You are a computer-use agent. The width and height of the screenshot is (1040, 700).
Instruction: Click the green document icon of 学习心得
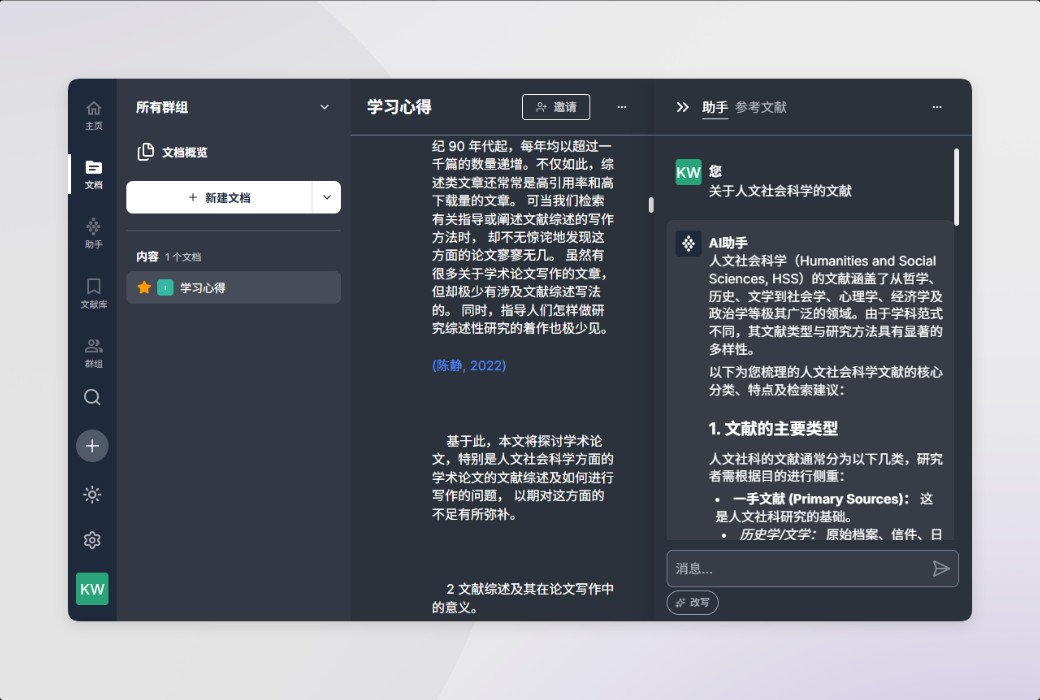pyautogui.click(x=165, y=287)
